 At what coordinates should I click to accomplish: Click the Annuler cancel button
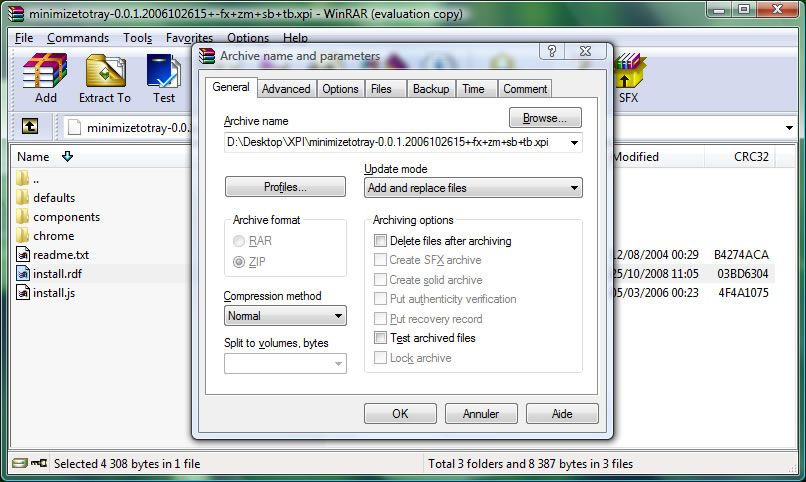[x=481, y=414]
